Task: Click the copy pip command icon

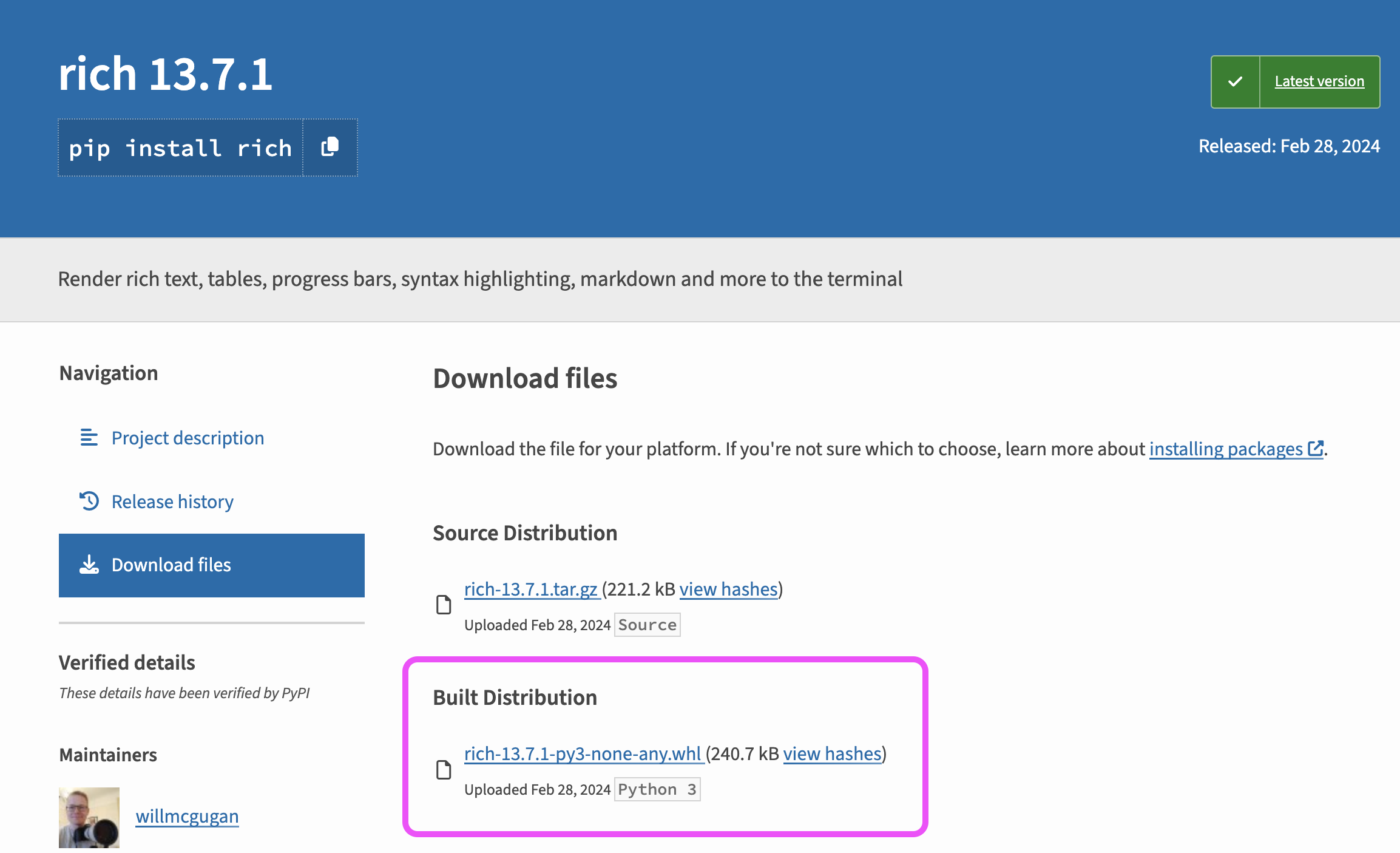Action: tap(330, 147)
